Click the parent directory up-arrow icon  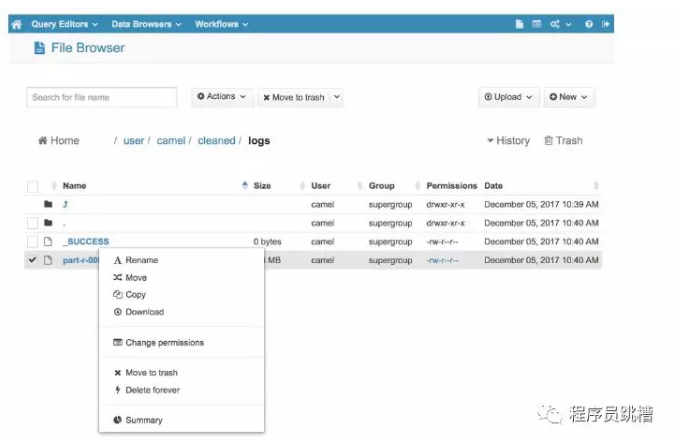[66, 204]
